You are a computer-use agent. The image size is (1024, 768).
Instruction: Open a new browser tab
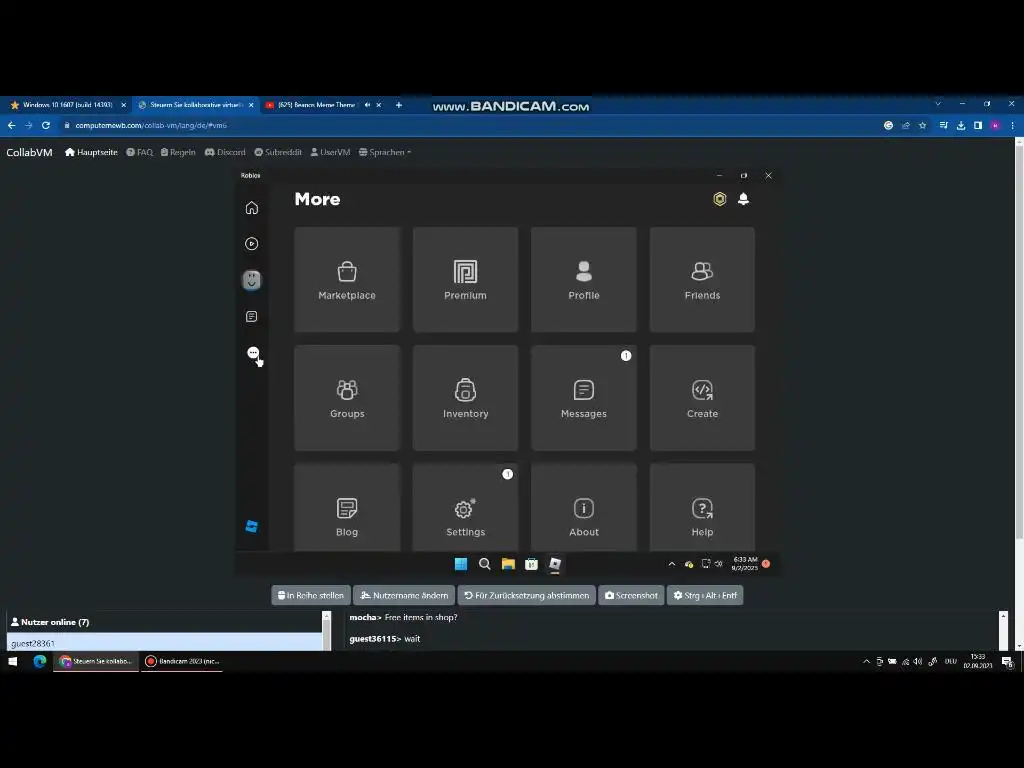[399, 104]
